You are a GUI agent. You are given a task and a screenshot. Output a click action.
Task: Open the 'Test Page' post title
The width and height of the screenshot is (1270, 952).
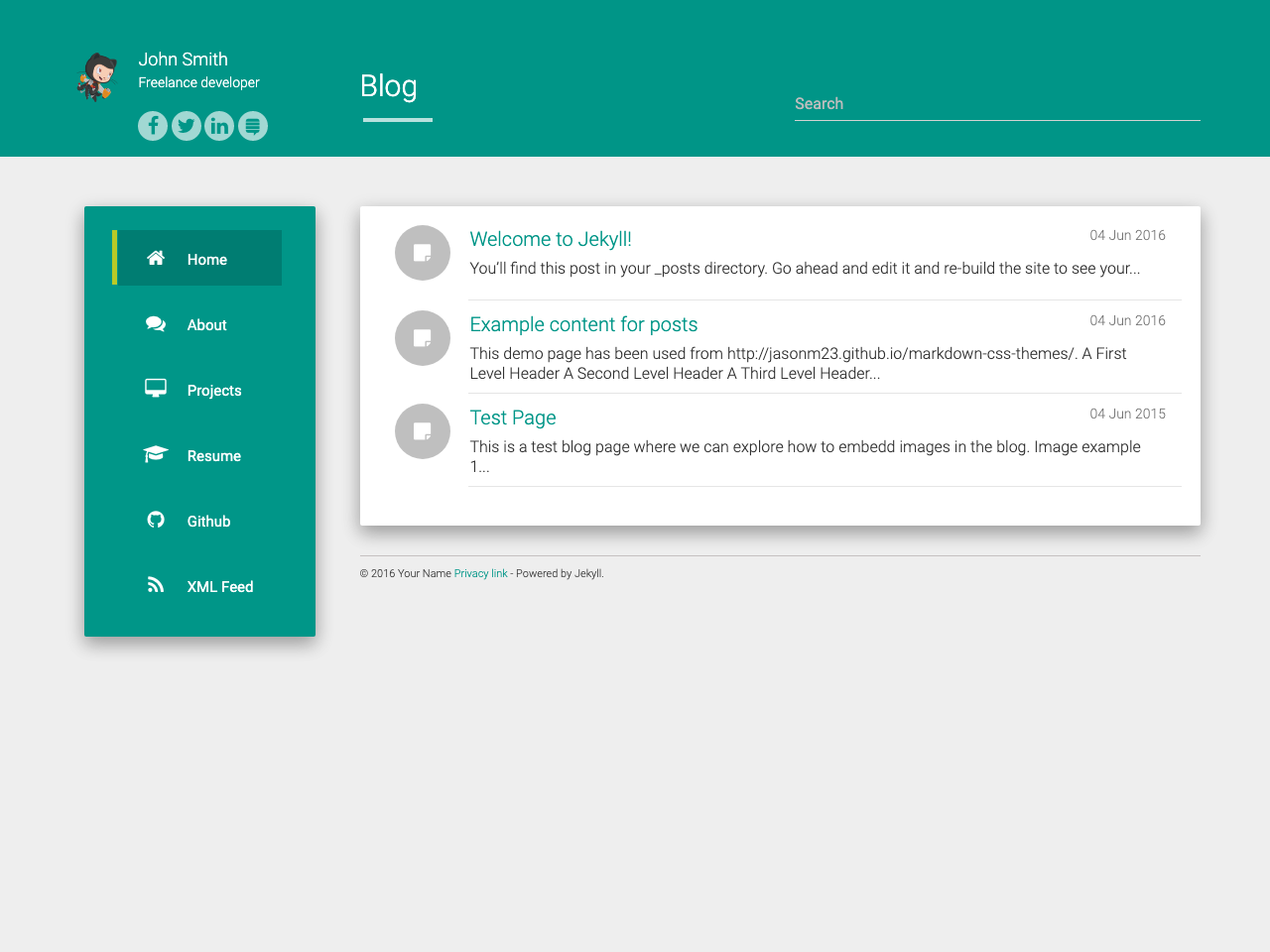coord(513,417)
